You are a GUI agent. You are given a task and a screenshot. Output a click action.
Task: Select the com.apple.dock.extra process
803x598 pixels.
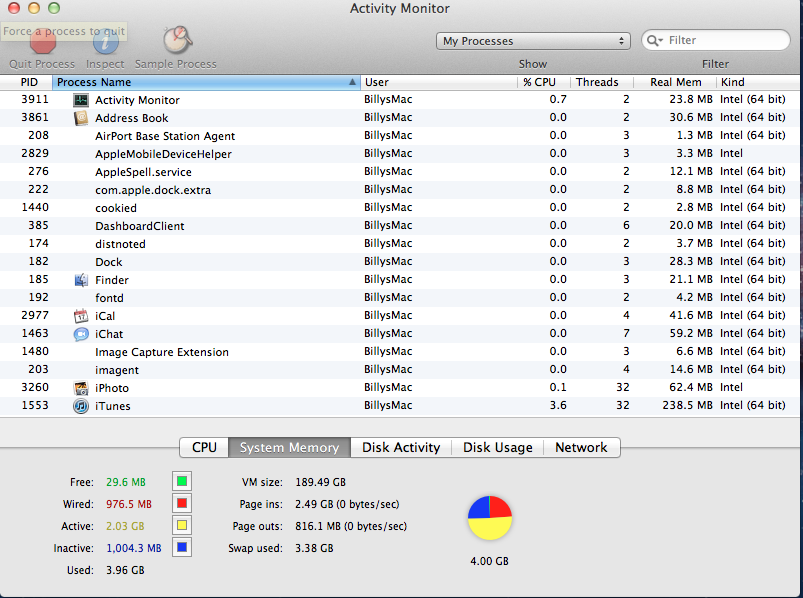tap(399, 189)
